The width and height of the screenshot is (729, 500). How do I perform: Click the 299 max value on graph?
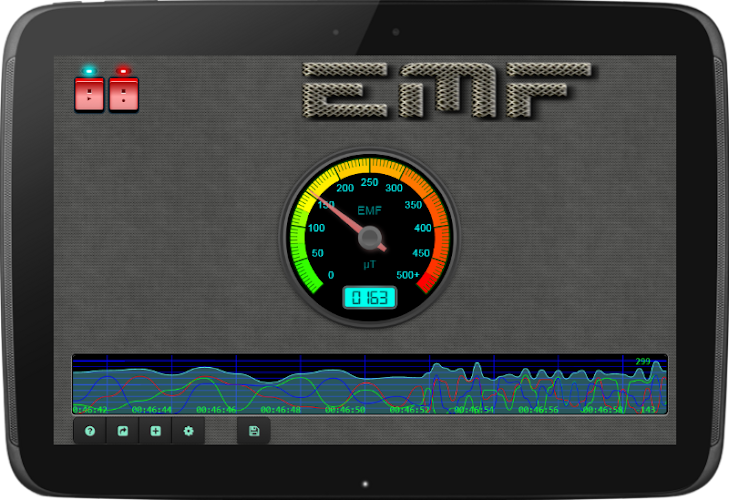pyautogui.click(x=643, y=361)
